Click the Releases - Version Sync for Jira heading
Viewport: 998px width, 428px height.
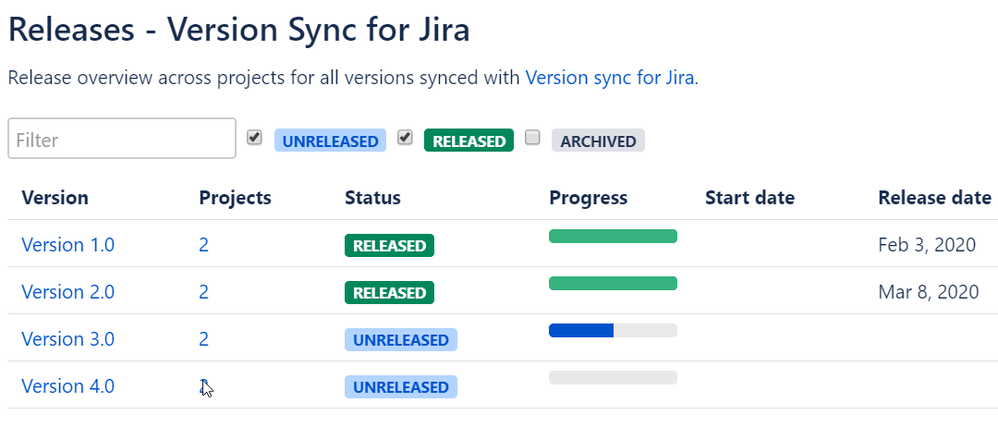239,29
